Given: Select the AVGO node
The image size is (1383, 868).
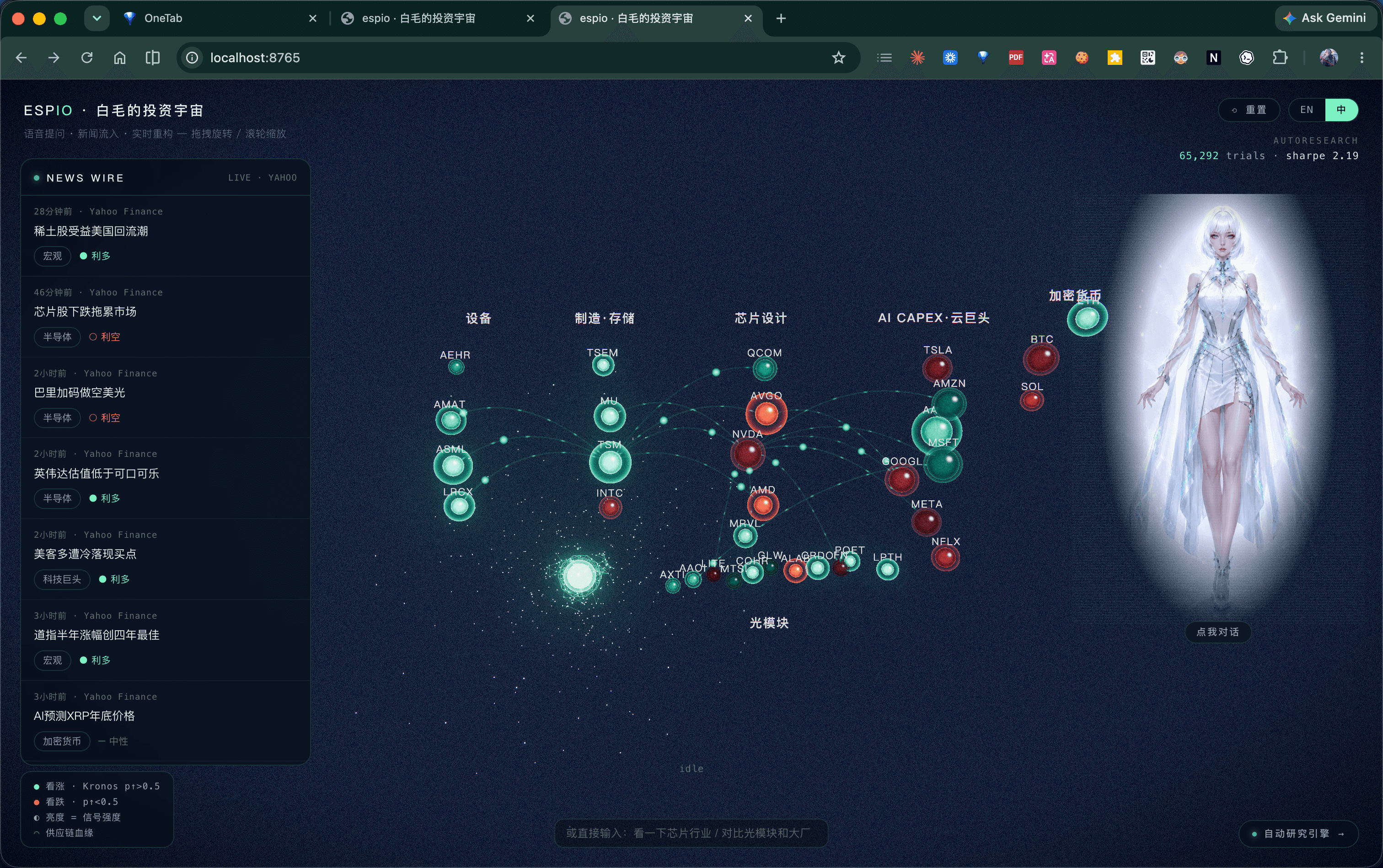Looking at the screenshot, I should (767, 413).
